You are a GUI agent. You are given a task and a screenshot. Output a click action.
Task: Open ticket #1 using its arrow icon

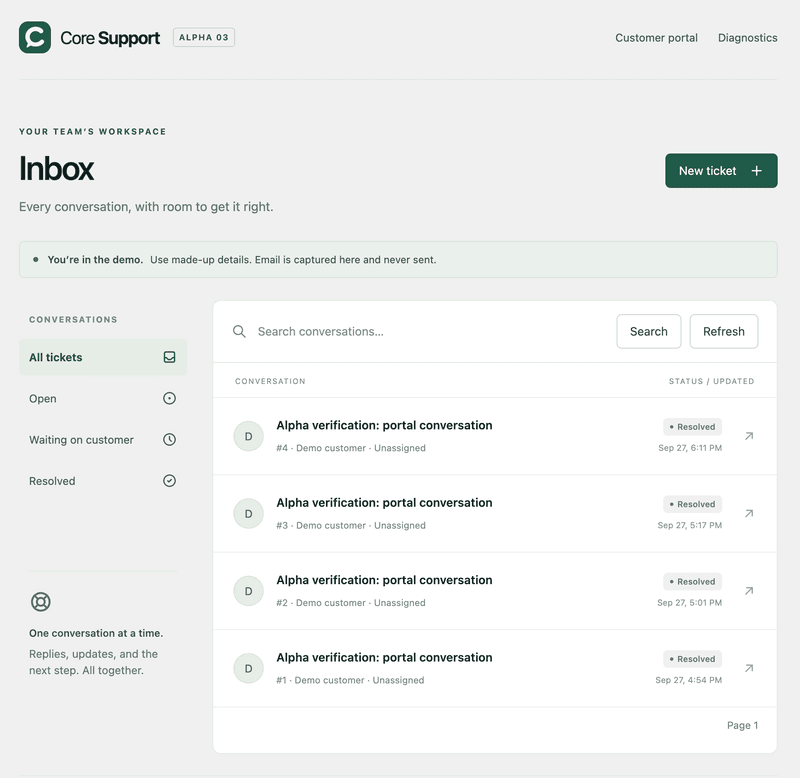click(x=749, y=668)
